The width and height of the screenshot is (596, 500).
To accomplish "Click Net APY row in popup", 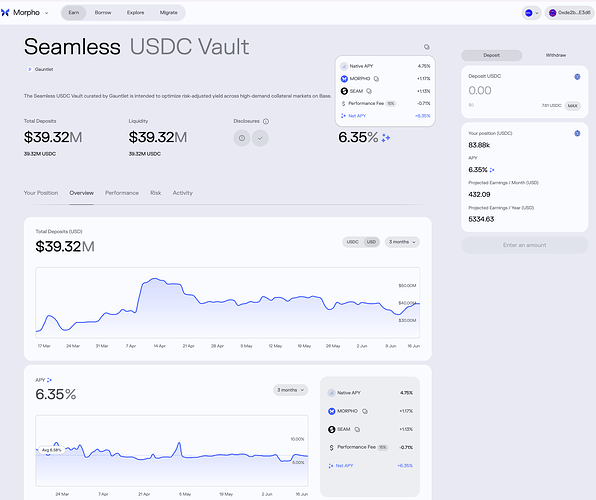I will (x=385, y=116).
